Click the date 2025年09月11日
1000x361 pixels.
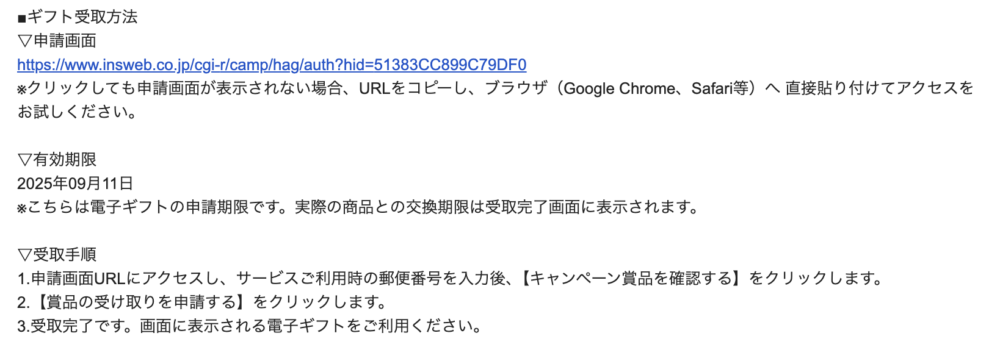pos(75,184)
